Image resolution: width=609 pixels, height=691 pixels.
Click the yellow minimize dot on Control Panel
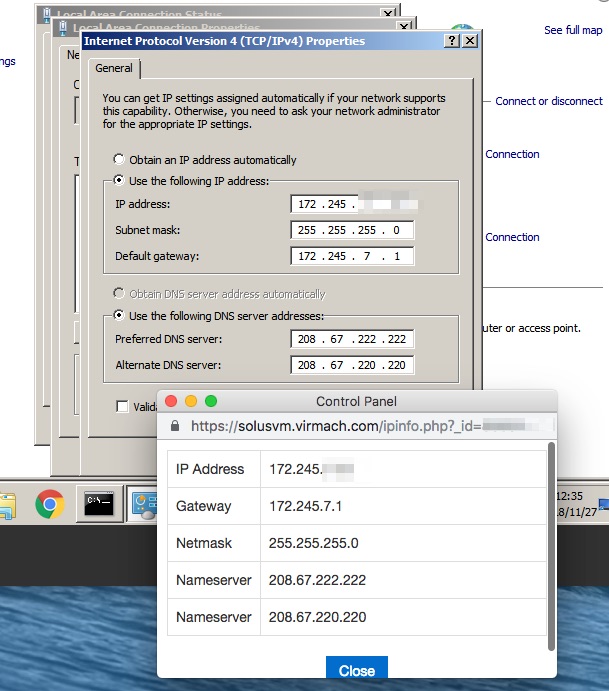(191, 401)
